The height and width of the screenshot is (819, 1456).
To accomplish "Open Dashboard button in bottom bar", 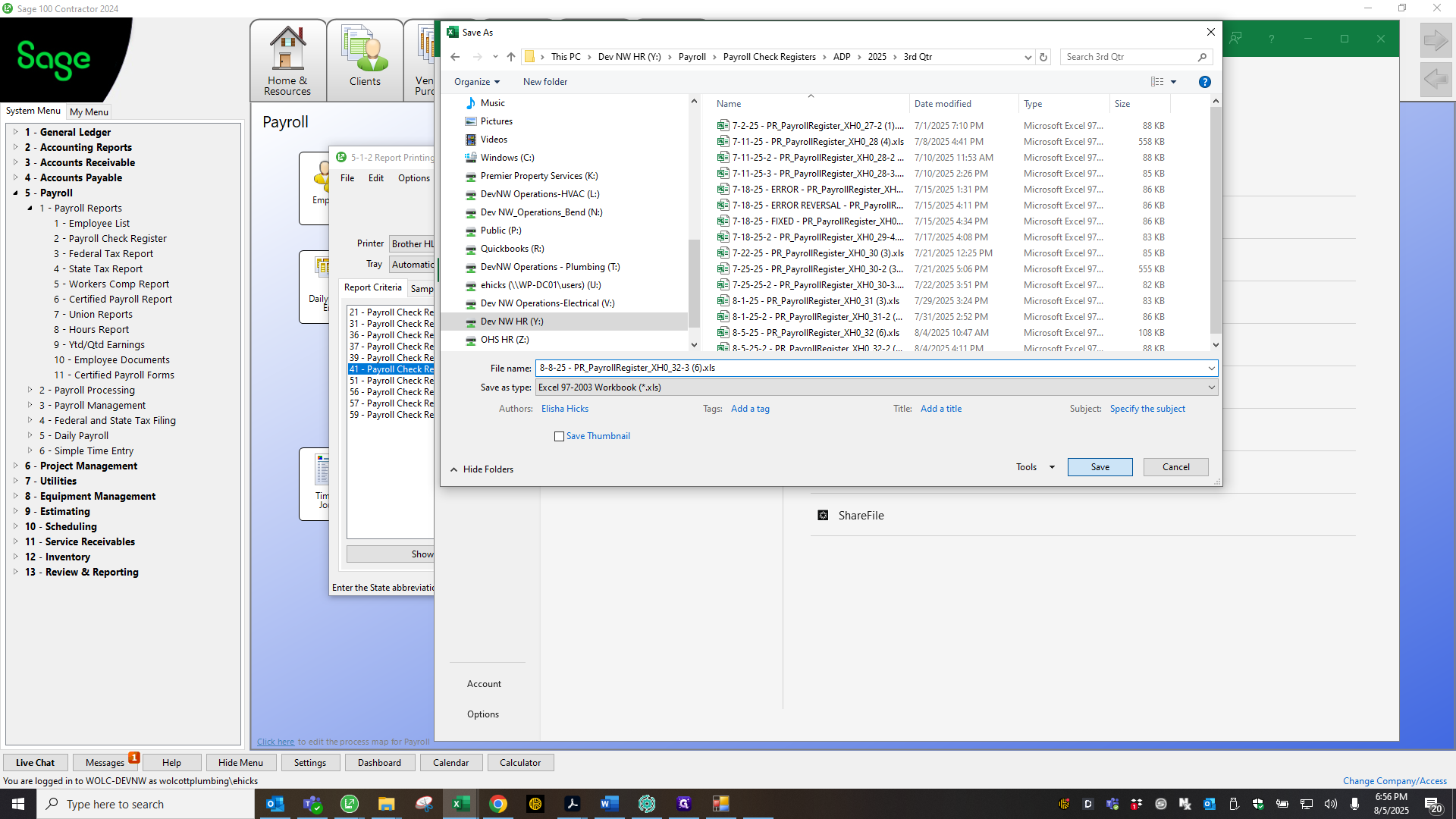I will tap(379, 763).
